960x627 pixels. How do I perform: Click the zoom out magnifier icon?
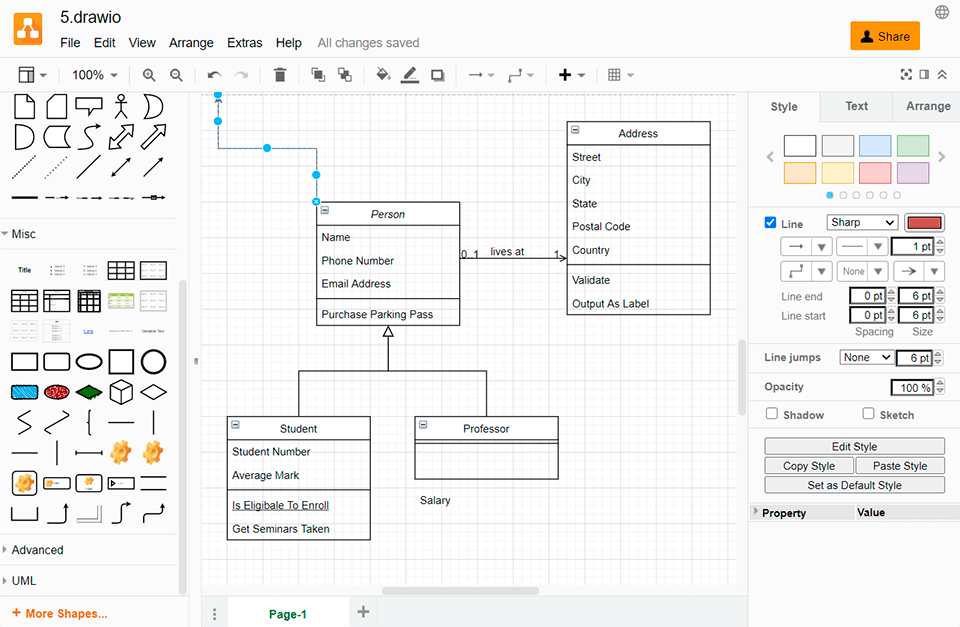pyautogui.click(x=176, y=75)
